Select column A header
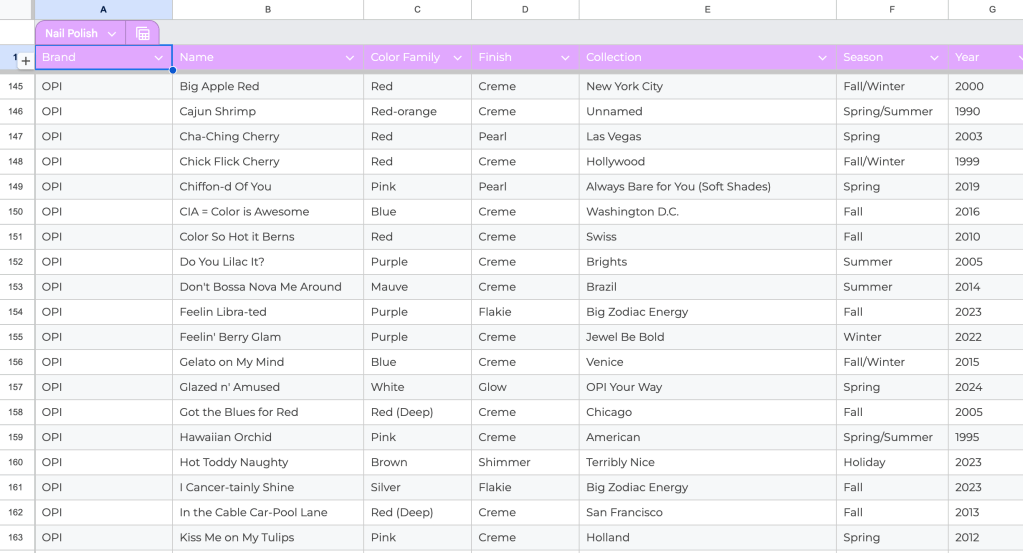 pos(103,9)
